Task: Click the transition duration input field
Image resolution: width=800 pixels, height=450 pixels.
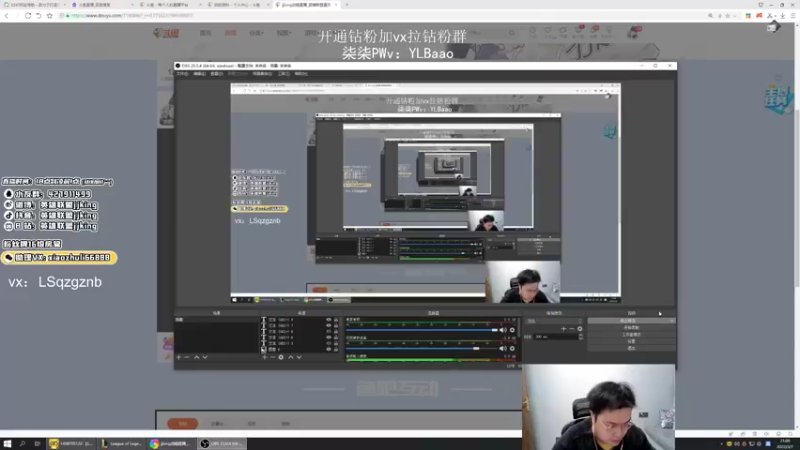Action: [555, 337]
